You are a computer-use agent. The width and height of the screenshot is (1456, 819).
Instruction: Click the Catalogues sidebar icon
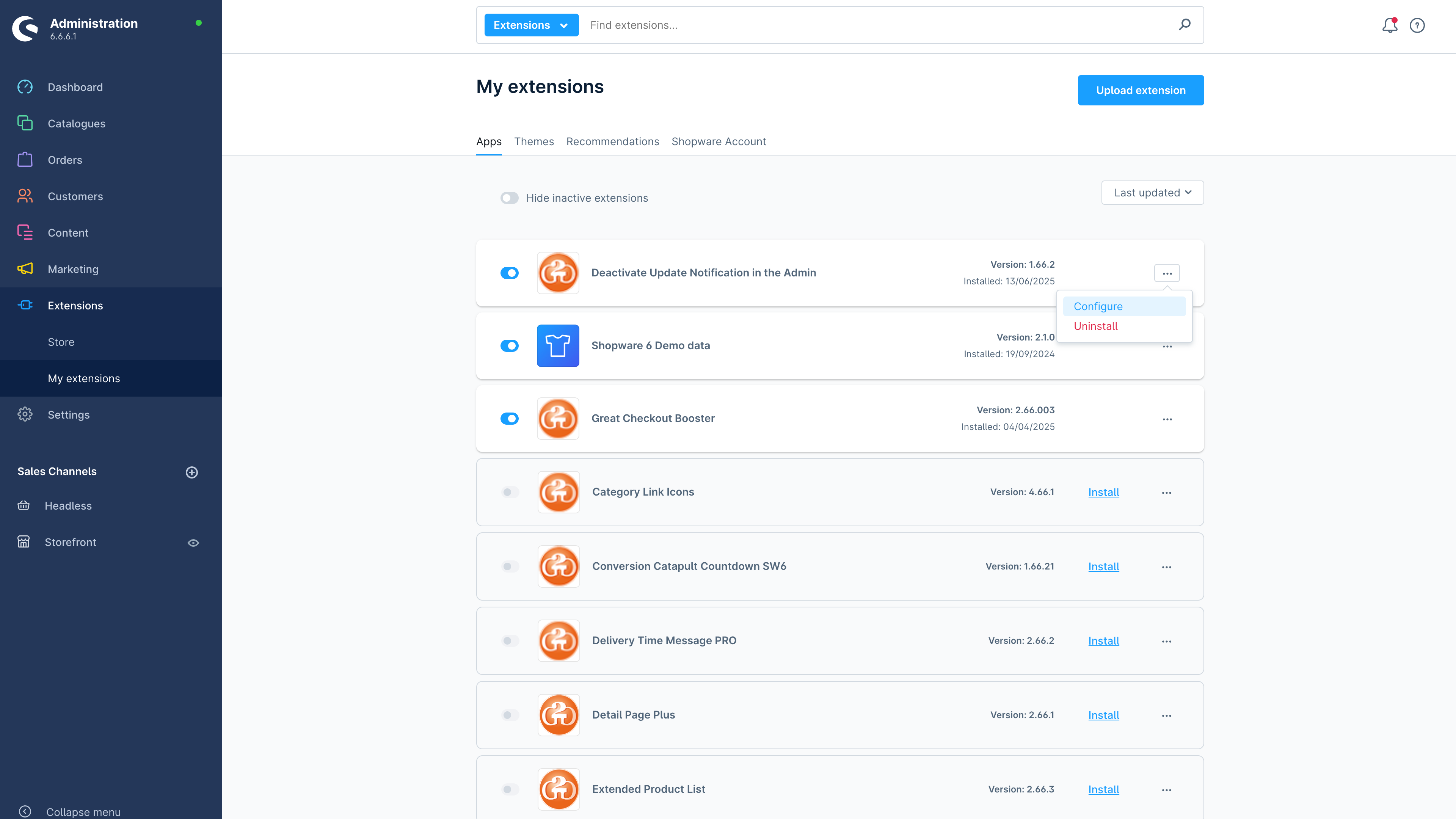pyautogui.click(x=25, y=123)
